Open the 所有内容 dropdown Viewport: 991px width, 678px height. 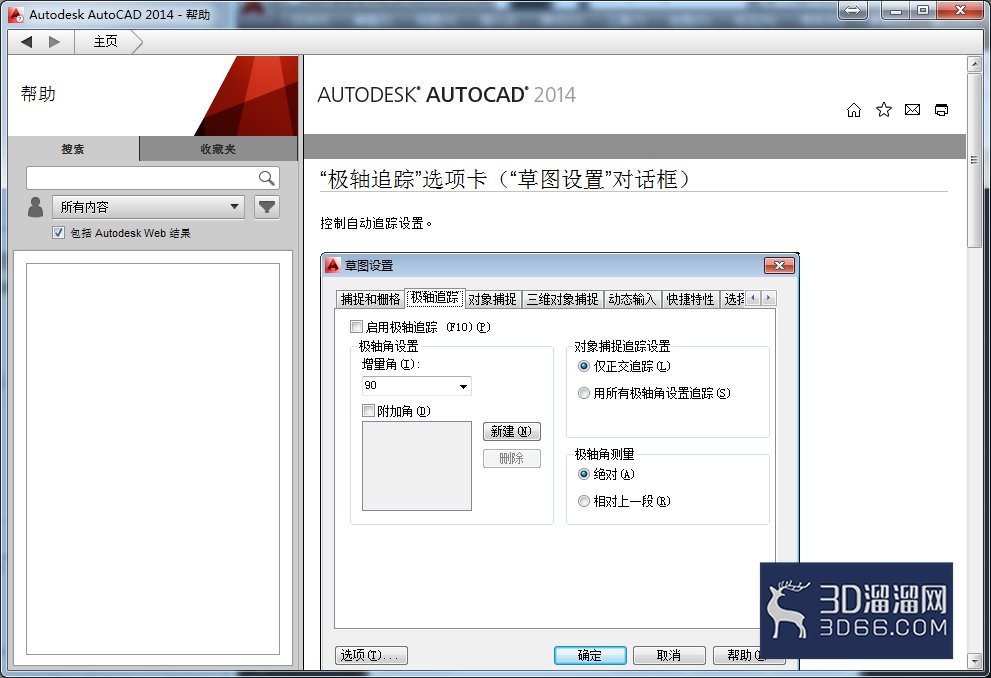click(148, 207)
